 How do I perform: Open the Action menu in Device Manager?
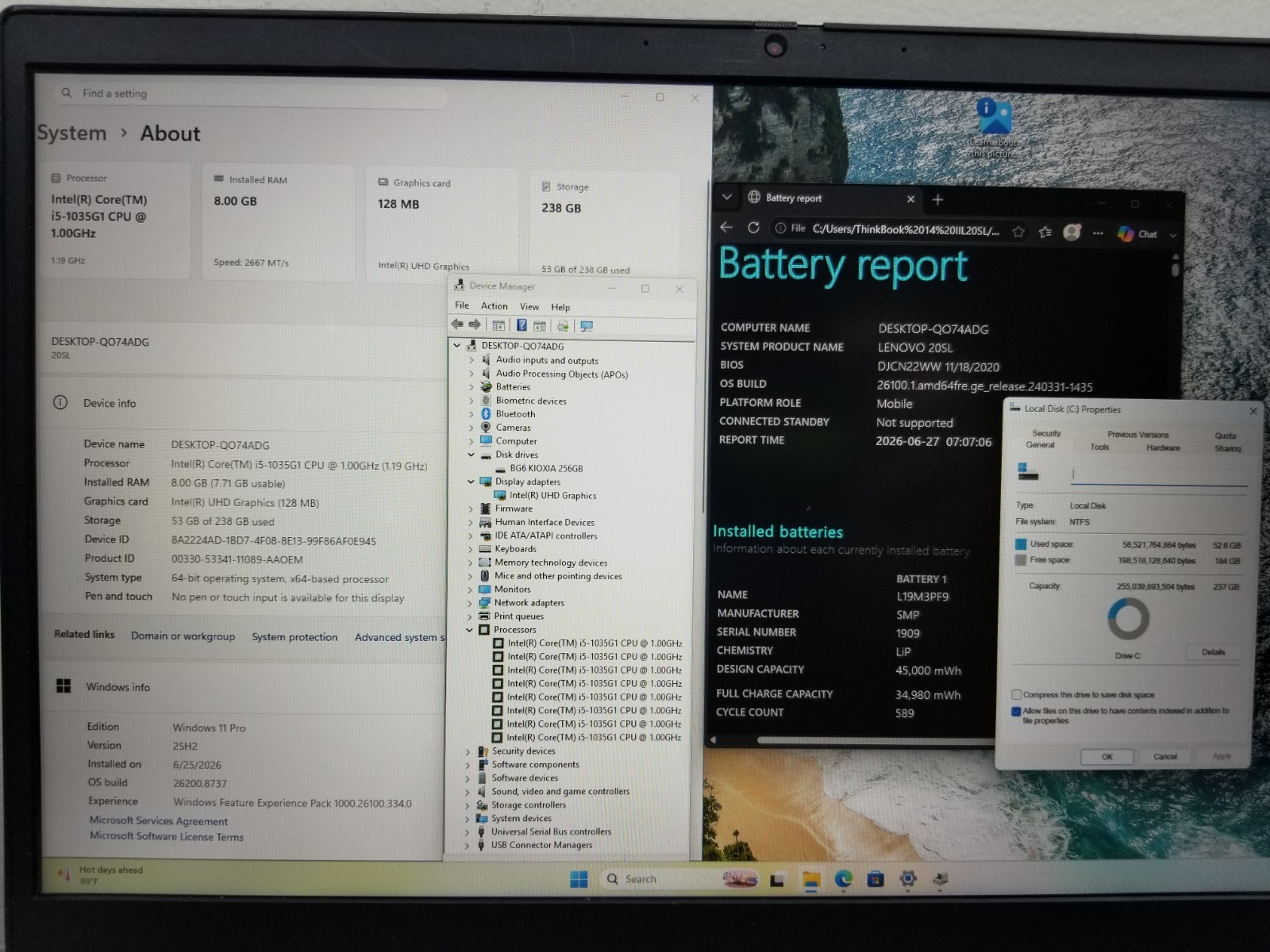point(494,306)
